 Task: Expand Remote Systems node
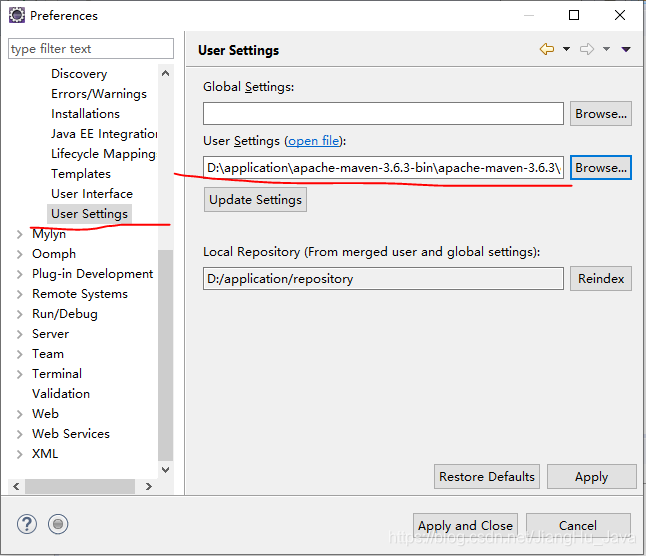coord(19,294)
